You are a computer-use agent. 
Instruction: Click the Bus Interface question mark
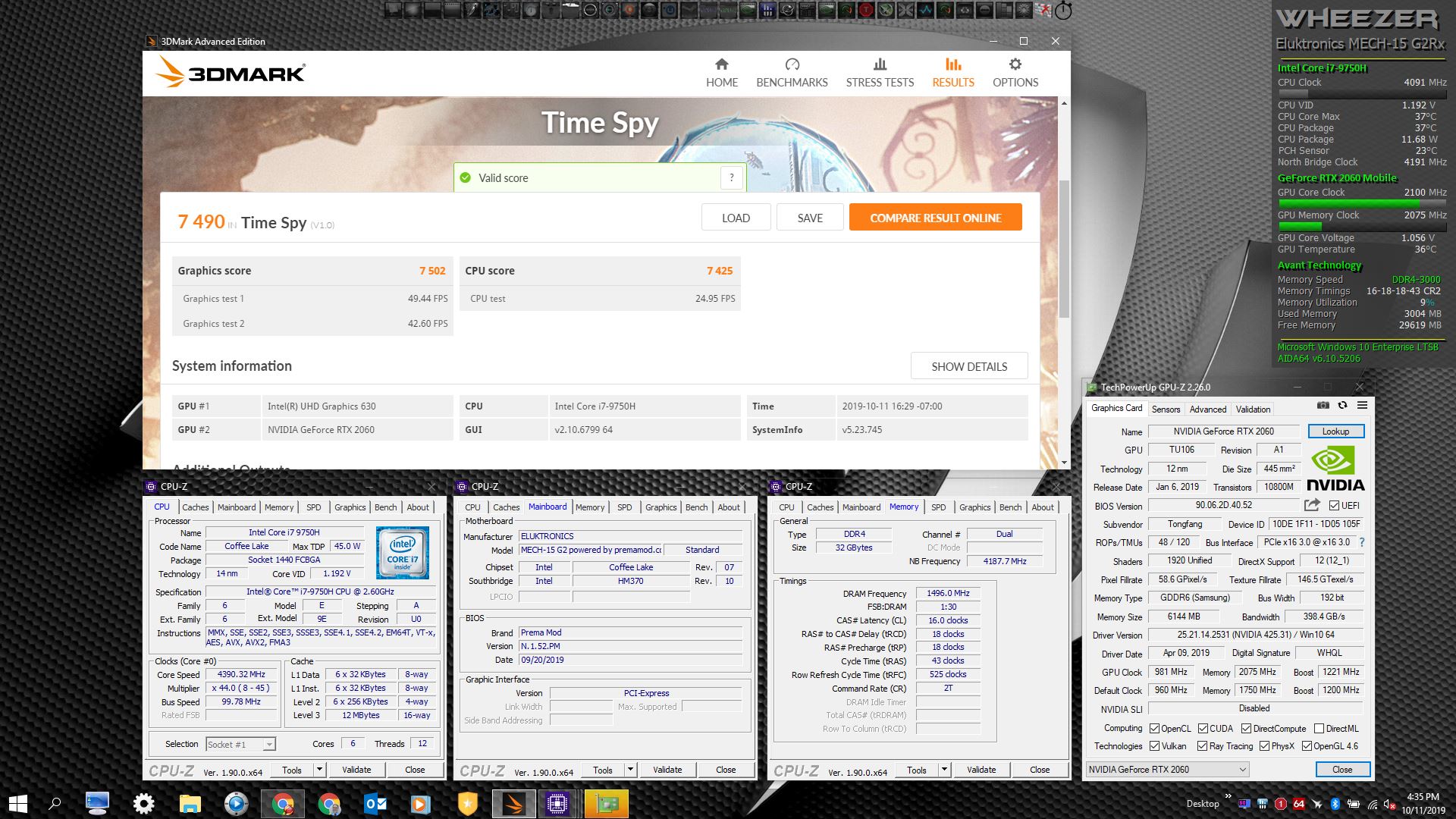pyautogui.click(x=1362, y=542)
